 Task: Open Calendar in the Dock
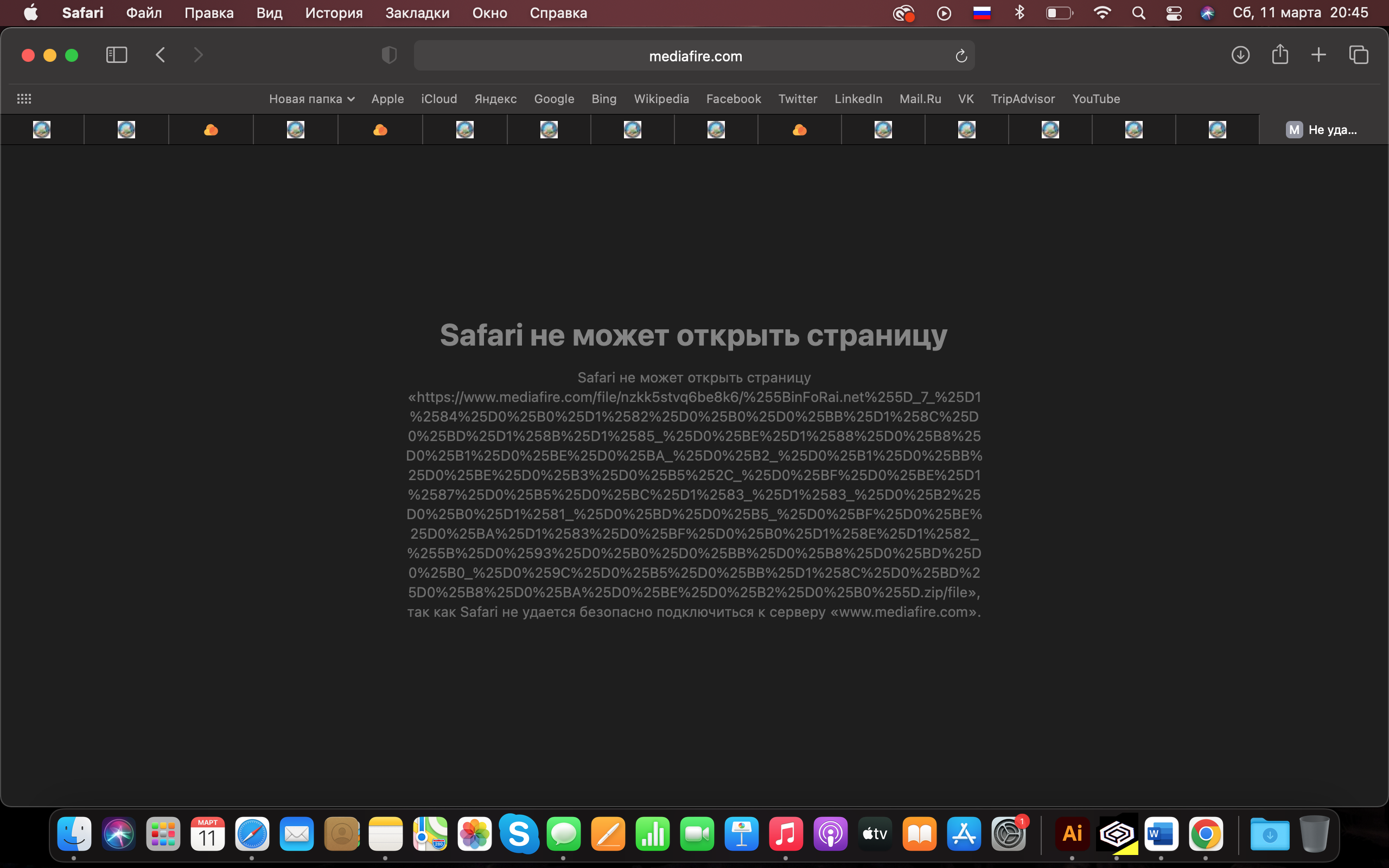[x=208, y=834]
